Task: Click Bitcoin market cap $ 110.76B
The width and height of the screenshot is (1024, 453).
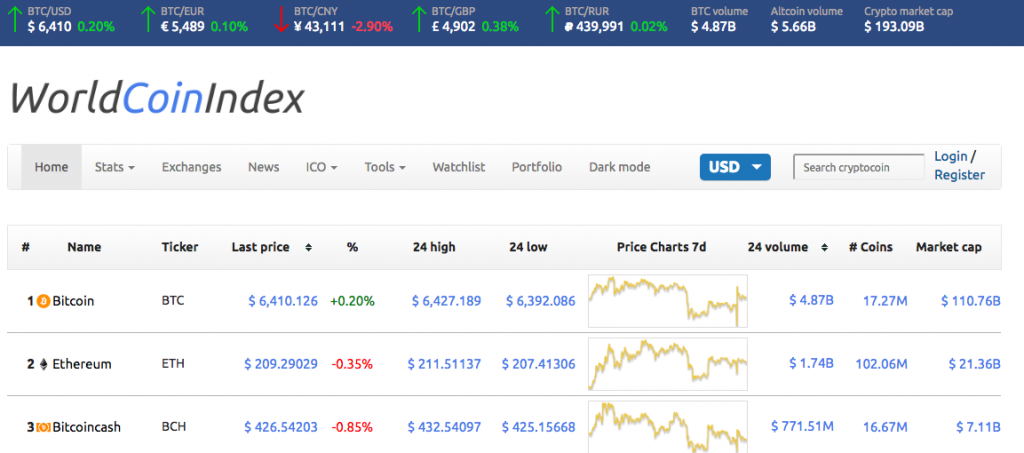Action: click(971, 302)
